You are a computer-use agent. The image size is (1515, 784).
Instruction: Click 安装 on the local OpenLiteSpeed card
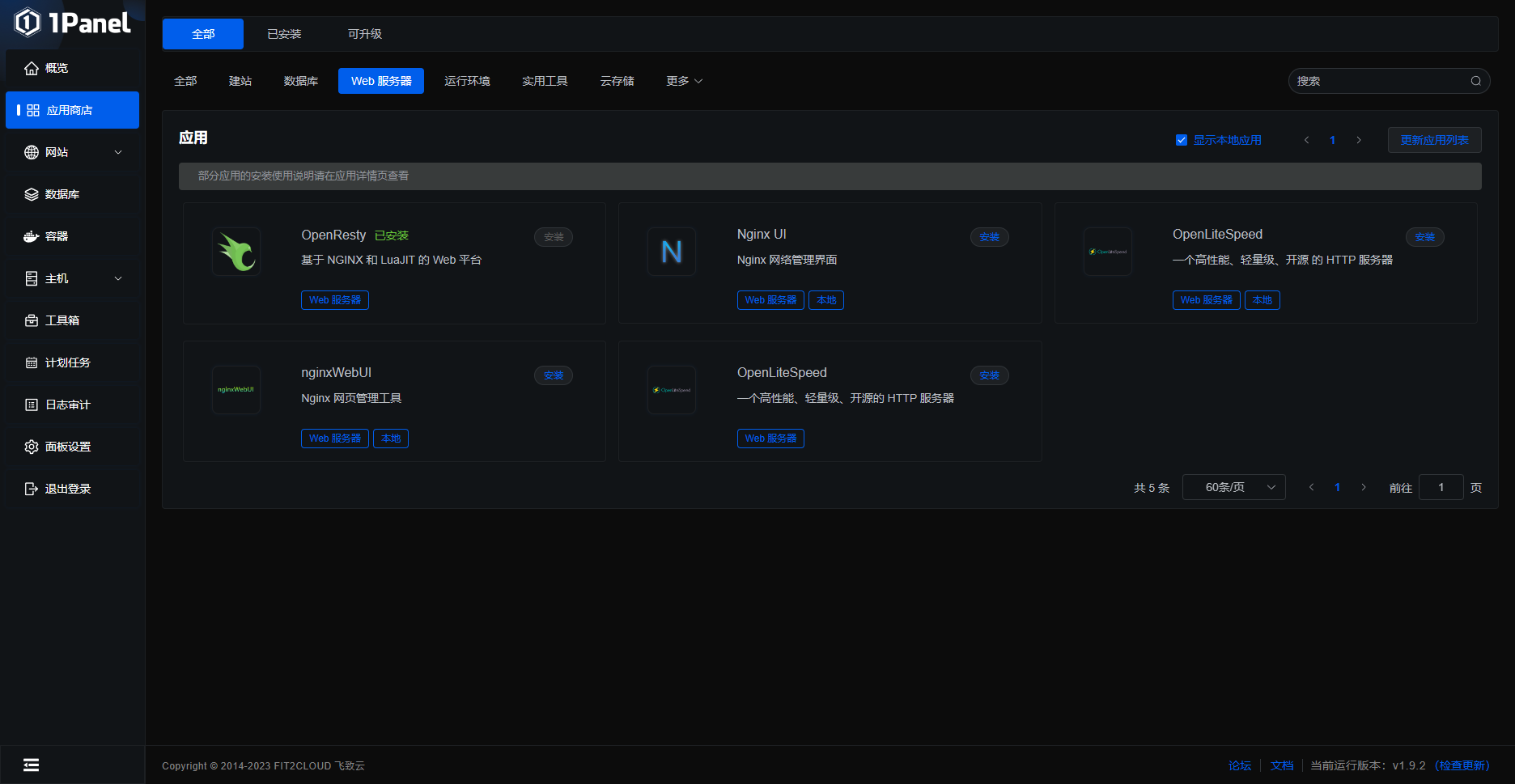(x=1425, y=237)
